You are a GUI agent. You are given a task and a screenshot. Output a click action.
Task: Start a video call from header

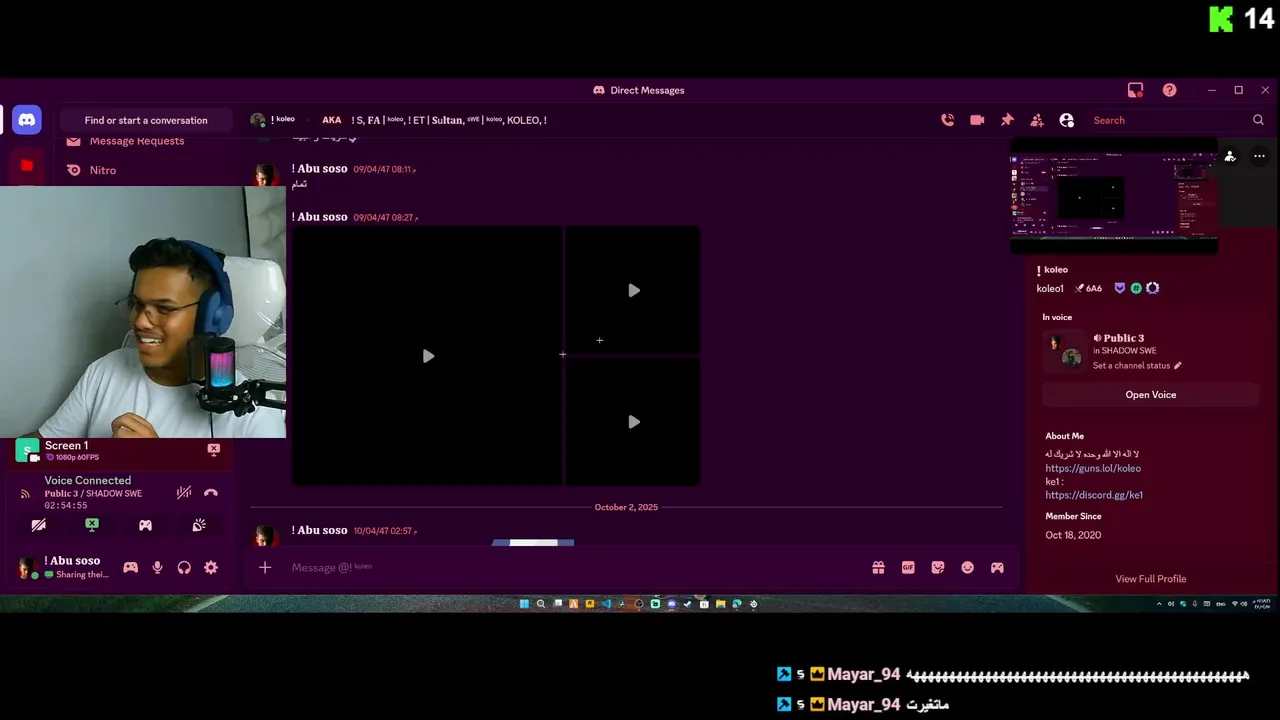pyautogui.click(x=977, y=120)
